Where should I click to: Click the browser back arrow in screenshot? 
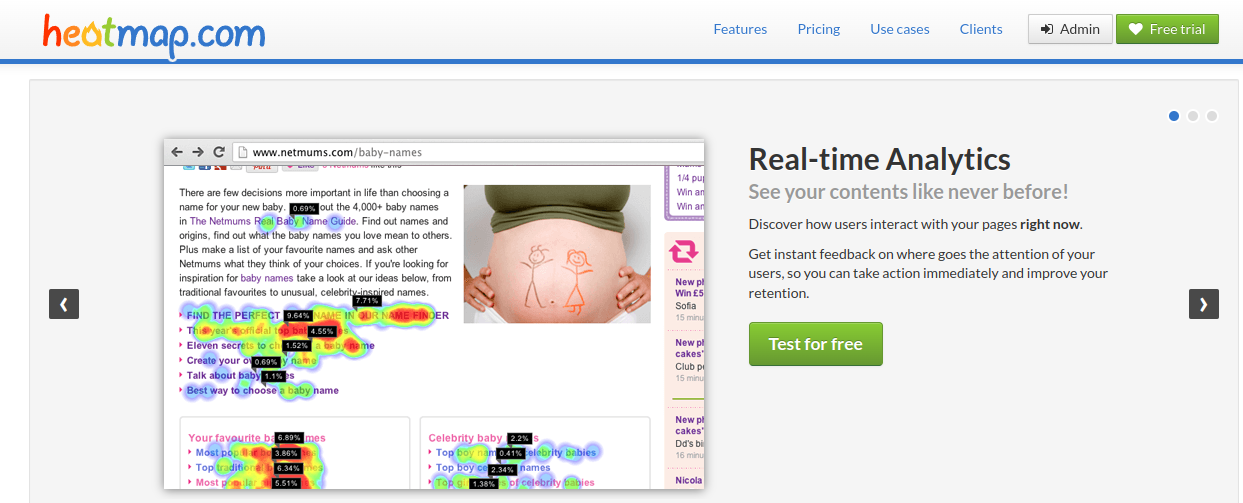click(177, 152)
